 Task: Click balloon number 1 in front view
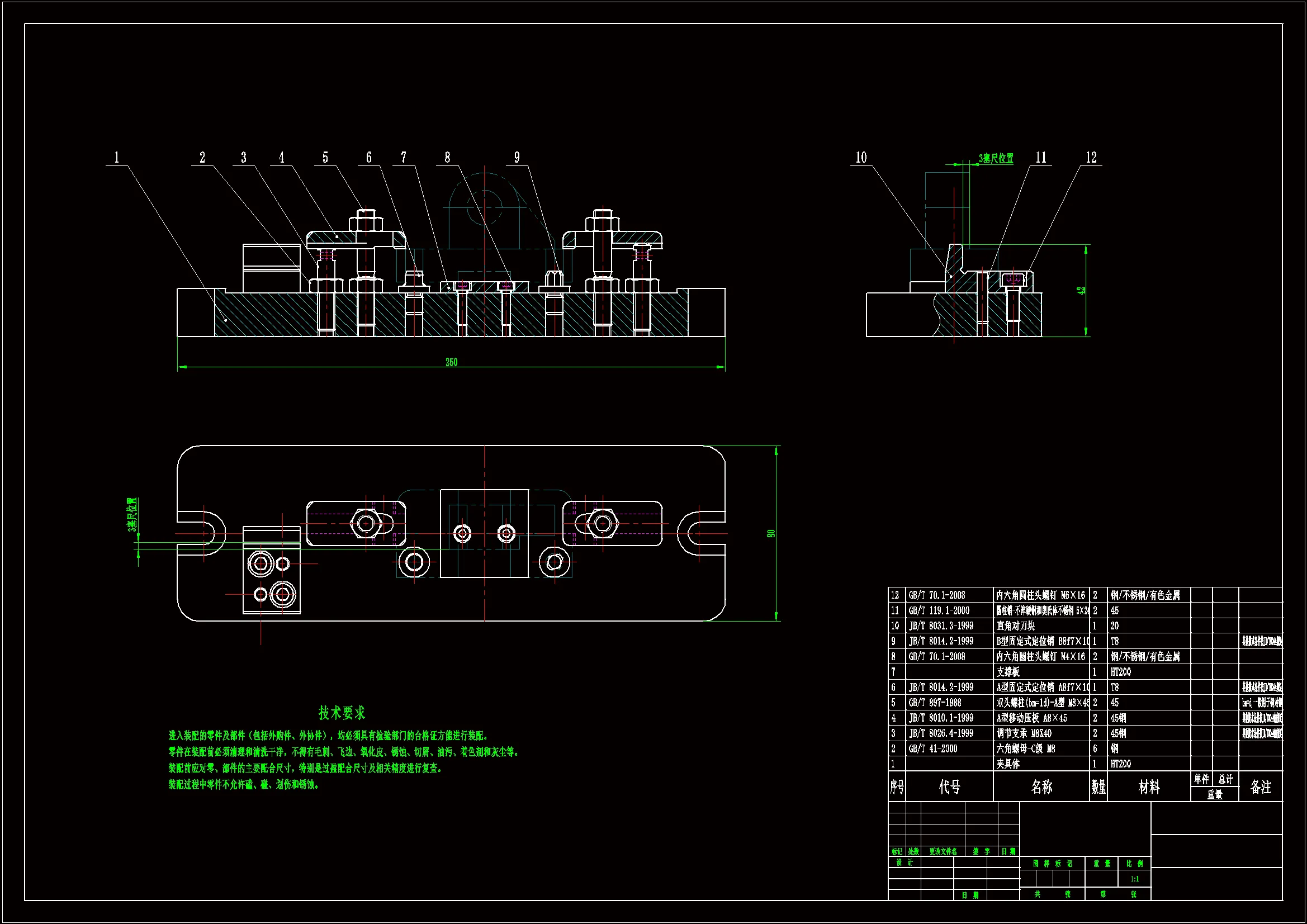[x=117, y=158]
